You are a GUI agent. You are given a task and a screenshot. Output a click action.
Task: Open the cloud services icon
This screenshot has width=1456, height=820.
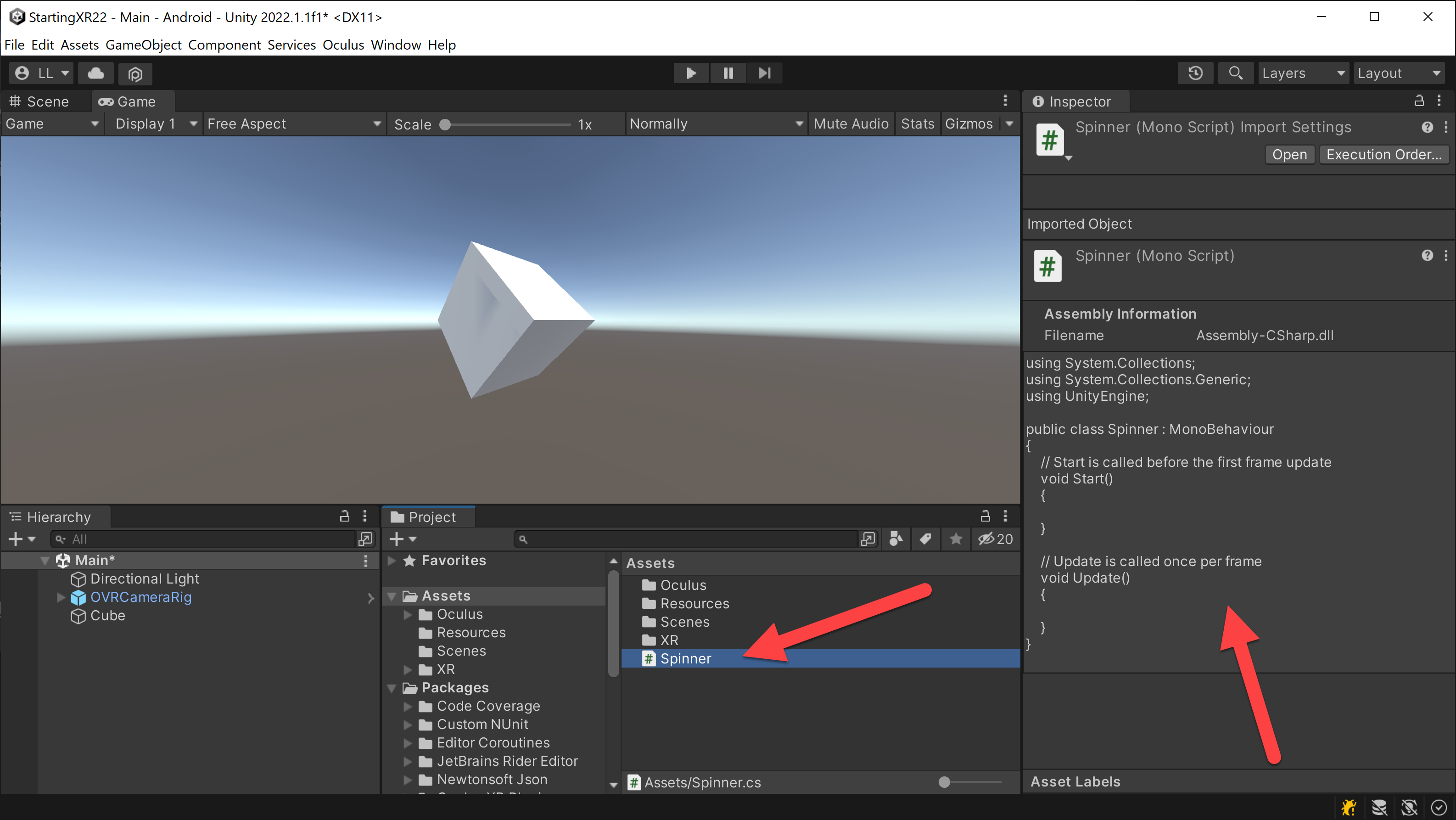(x=96, y=73)
